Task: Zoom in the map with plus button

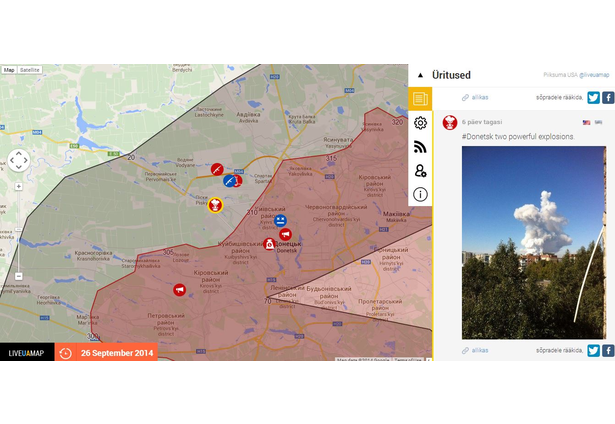Action: (x=18, y=186)
